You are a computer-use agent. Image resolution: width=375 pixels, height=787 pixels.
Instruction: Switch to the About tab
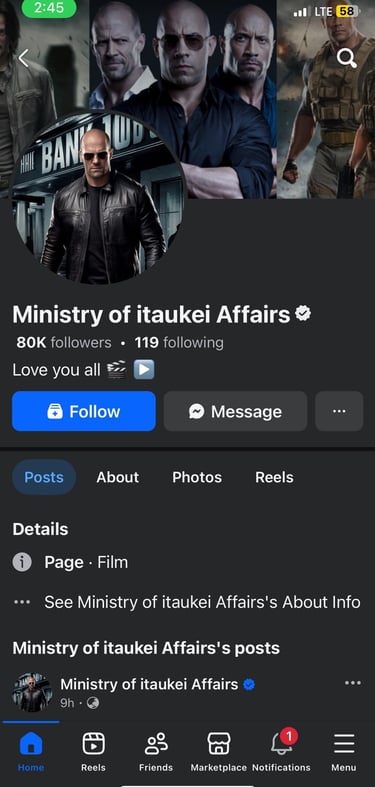tap(117, 477)
